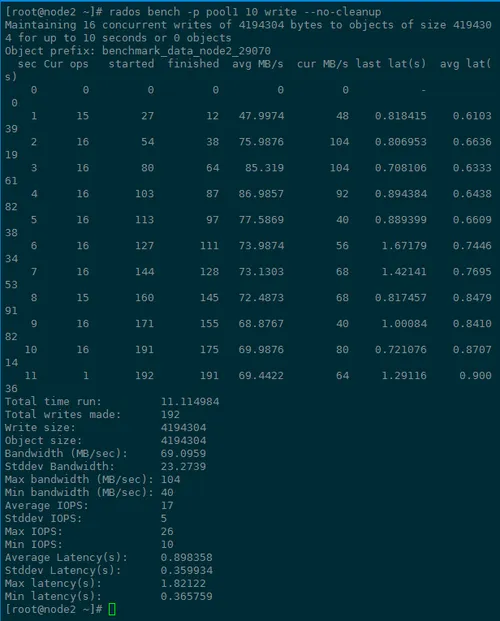
Task: Click Average IOPS value 17
Action: [x=167, y=506]
